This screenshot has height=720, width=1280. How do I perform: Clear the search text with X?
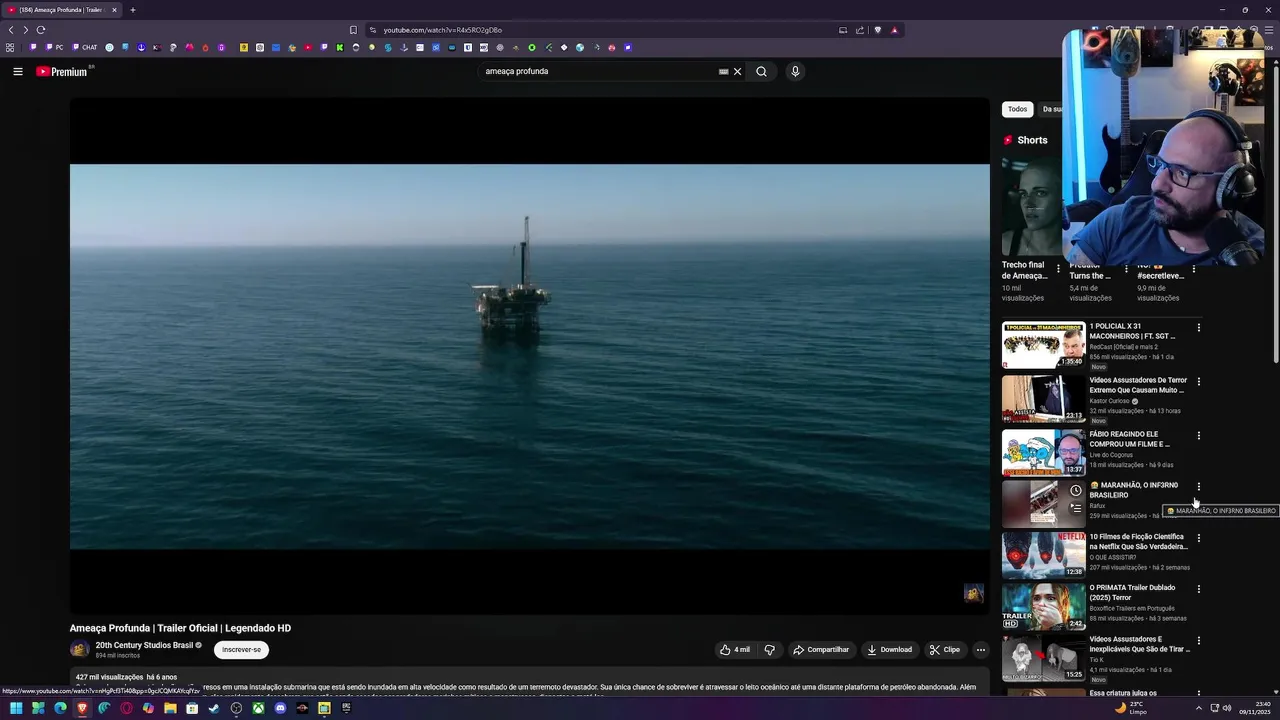737,71
